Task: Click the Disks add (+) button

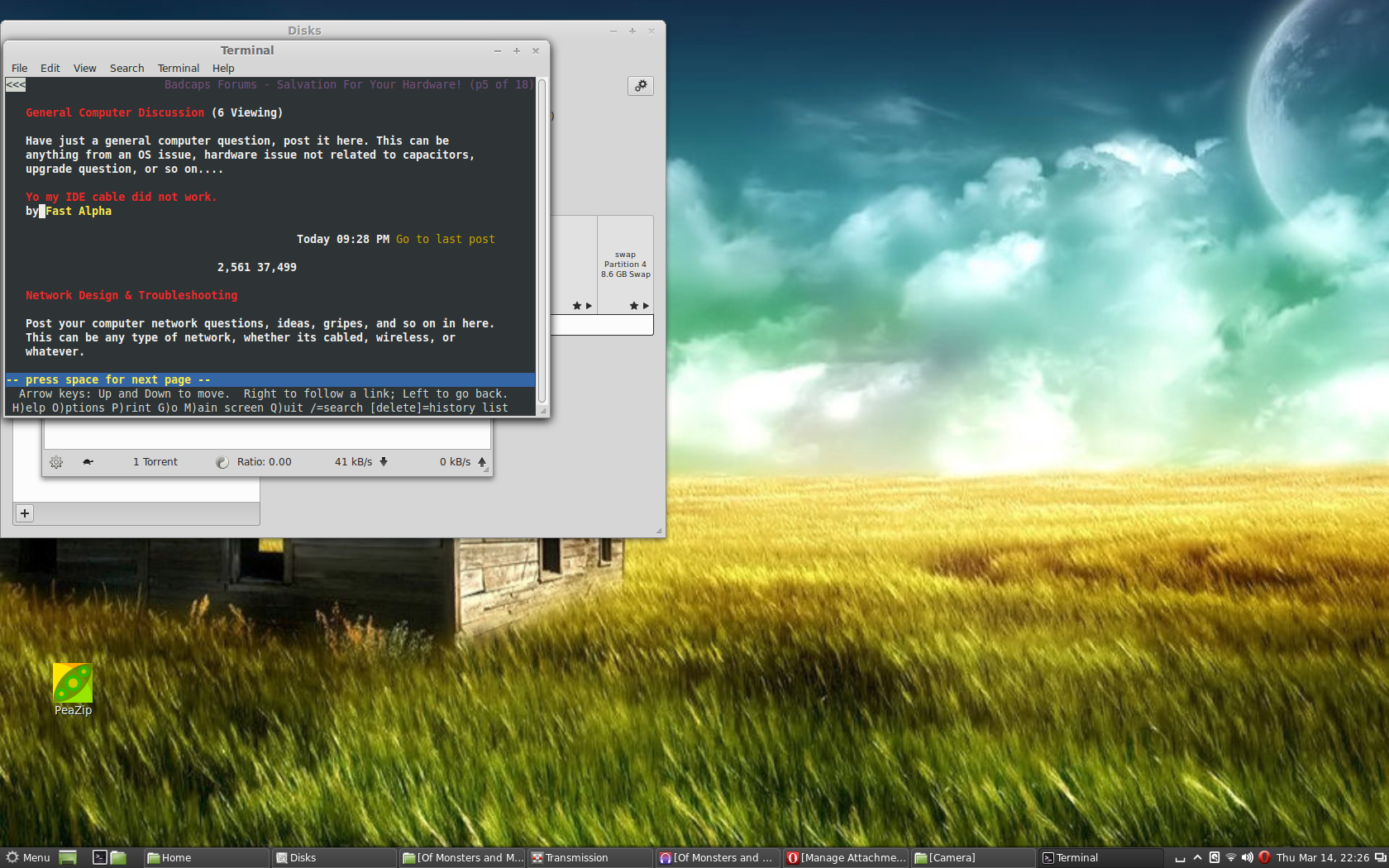Action: [25, 513]
